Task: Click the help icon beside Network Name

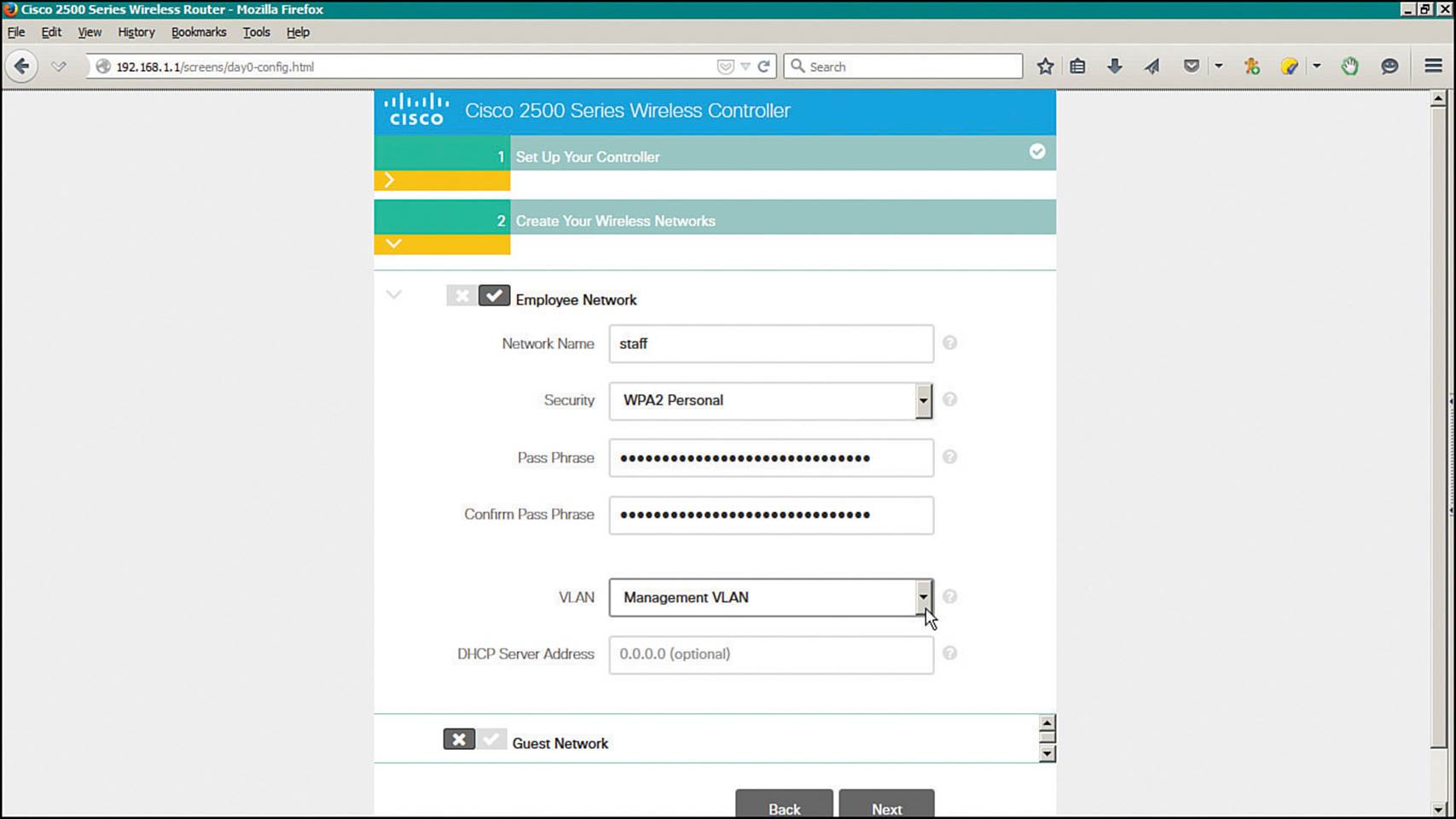Action: [949, 343]
